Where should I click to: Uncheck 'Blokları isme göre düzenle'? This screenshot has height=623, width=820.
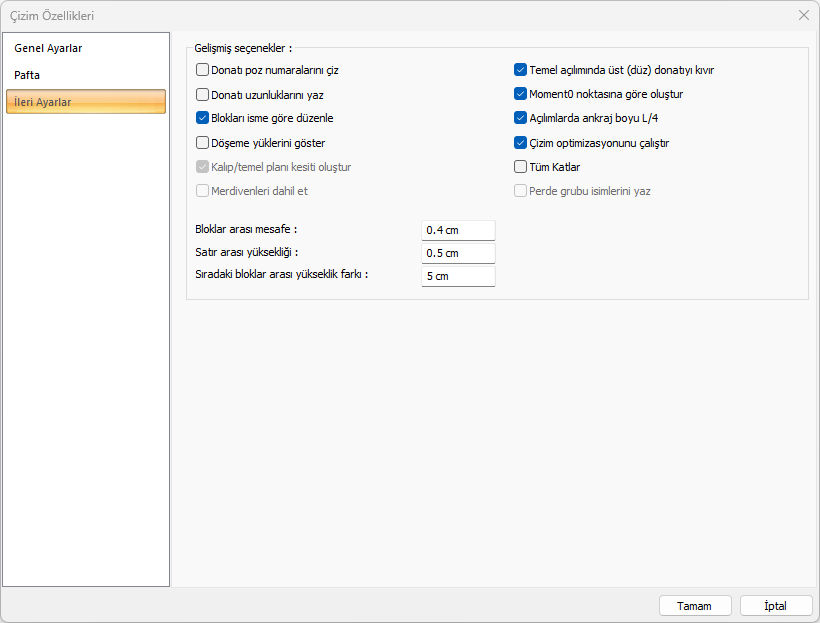click(203, 119)
